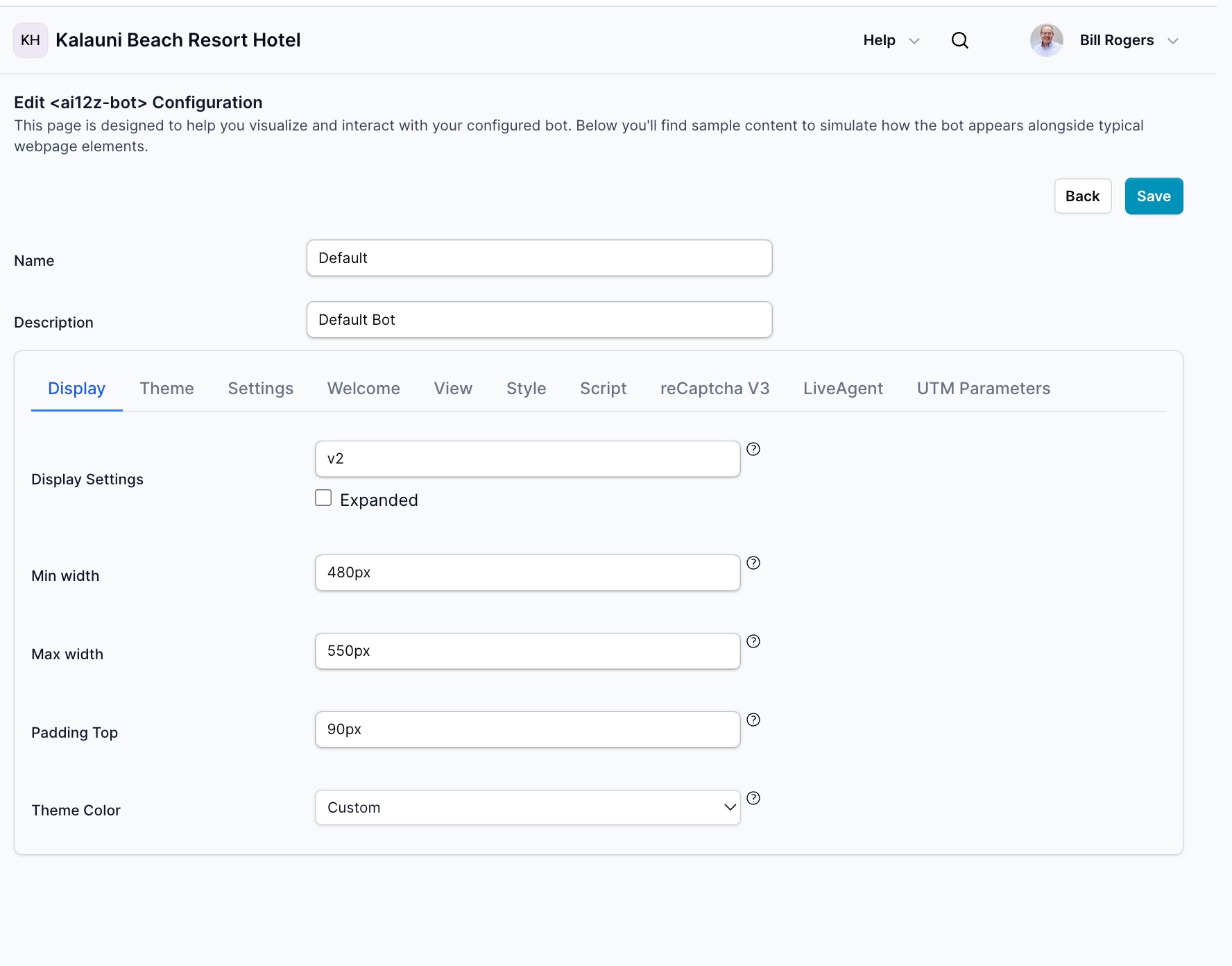The height and width of the screenshot is (966, 1232).
Task: Switch to the Theme tab
Action: 166,389
